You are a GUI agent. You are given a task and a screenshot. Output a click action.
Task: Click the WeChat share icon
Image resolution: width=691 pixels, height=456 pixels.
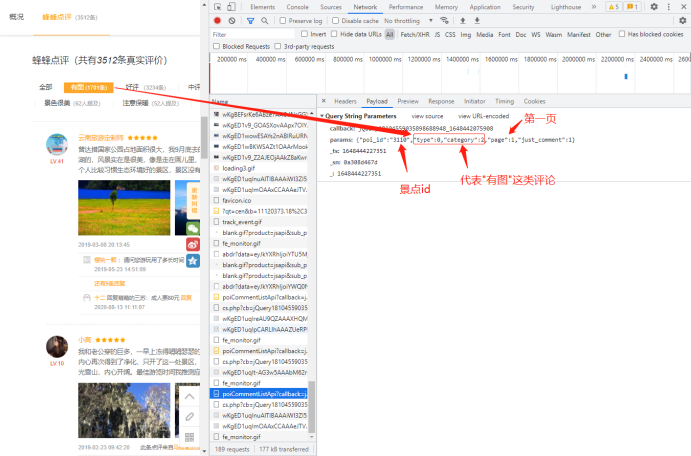[x=193, y=228]
